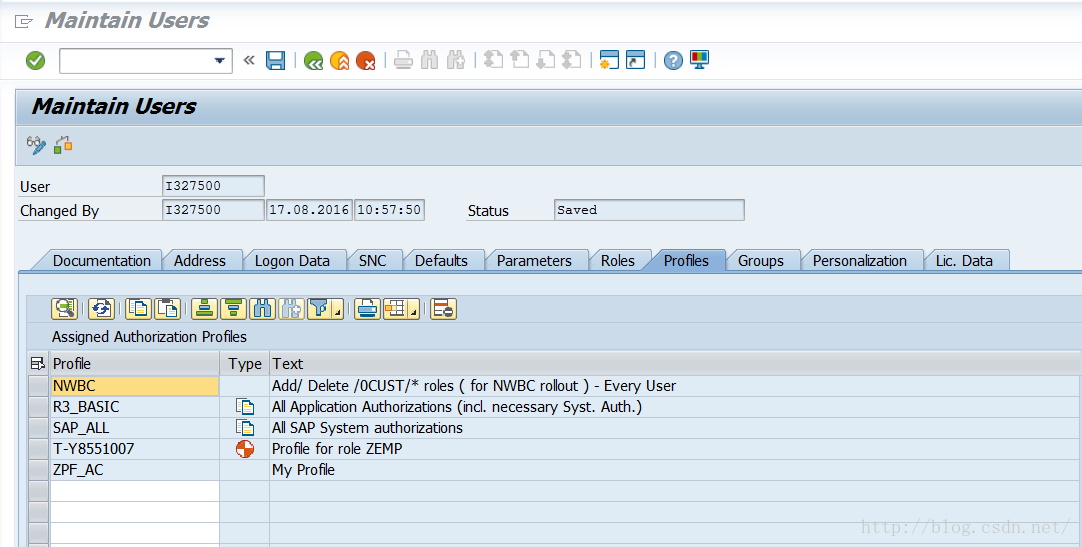Jump to first page icon
1082x547 pixels.
point(493,61)
